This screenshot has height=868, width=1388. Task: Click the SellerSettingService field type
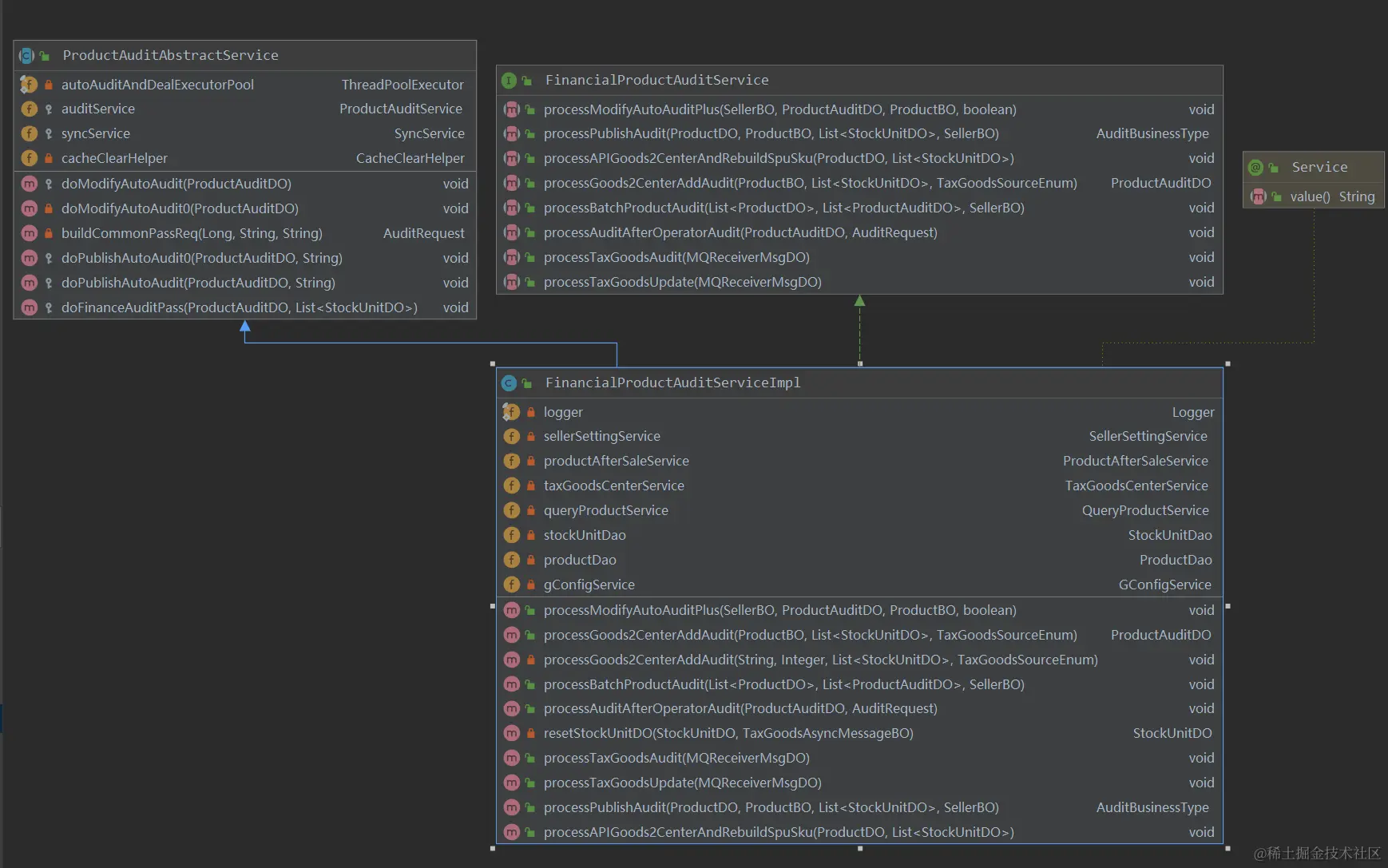[x=1148, y=436]
